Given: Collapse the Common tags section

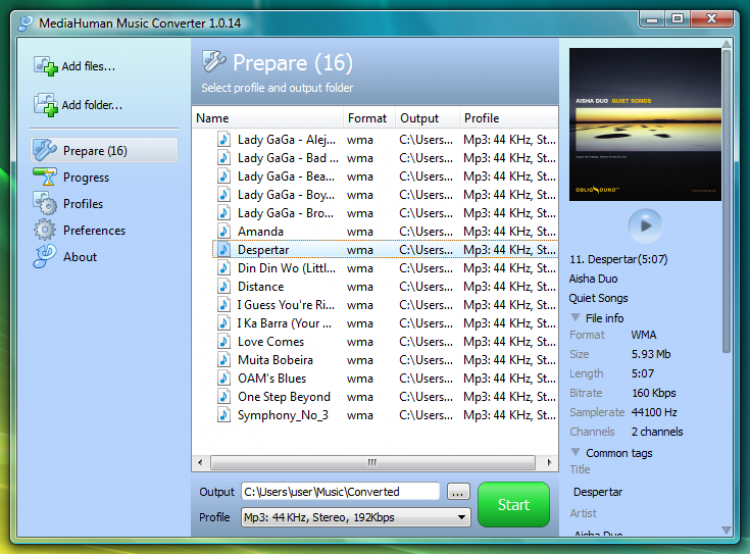Looking at the screenshot, I should 575,452.
